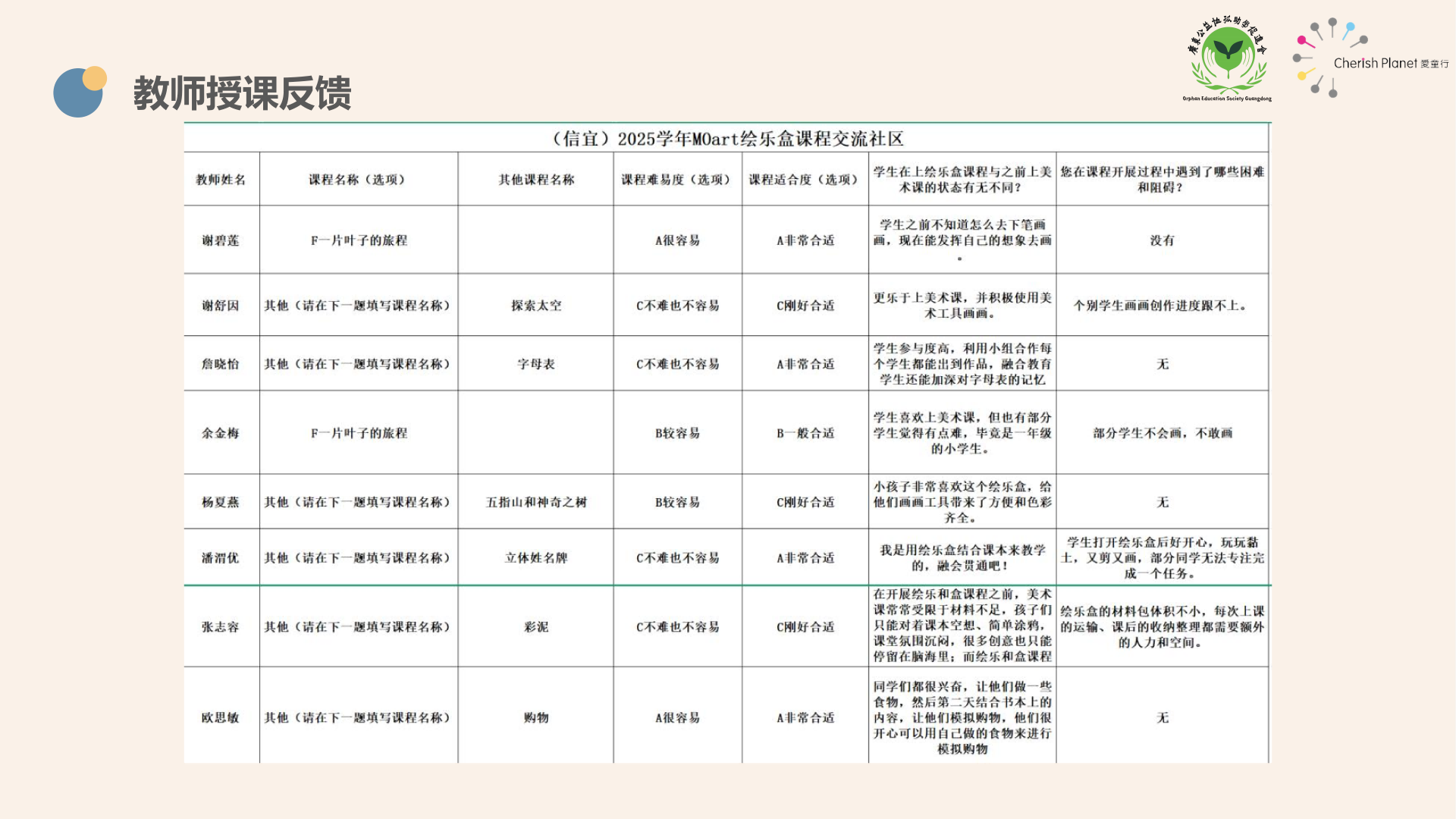Select the cell containing 字母表
The height and width of the screenshot is (819, 1456).
click(x=535, y=364)
